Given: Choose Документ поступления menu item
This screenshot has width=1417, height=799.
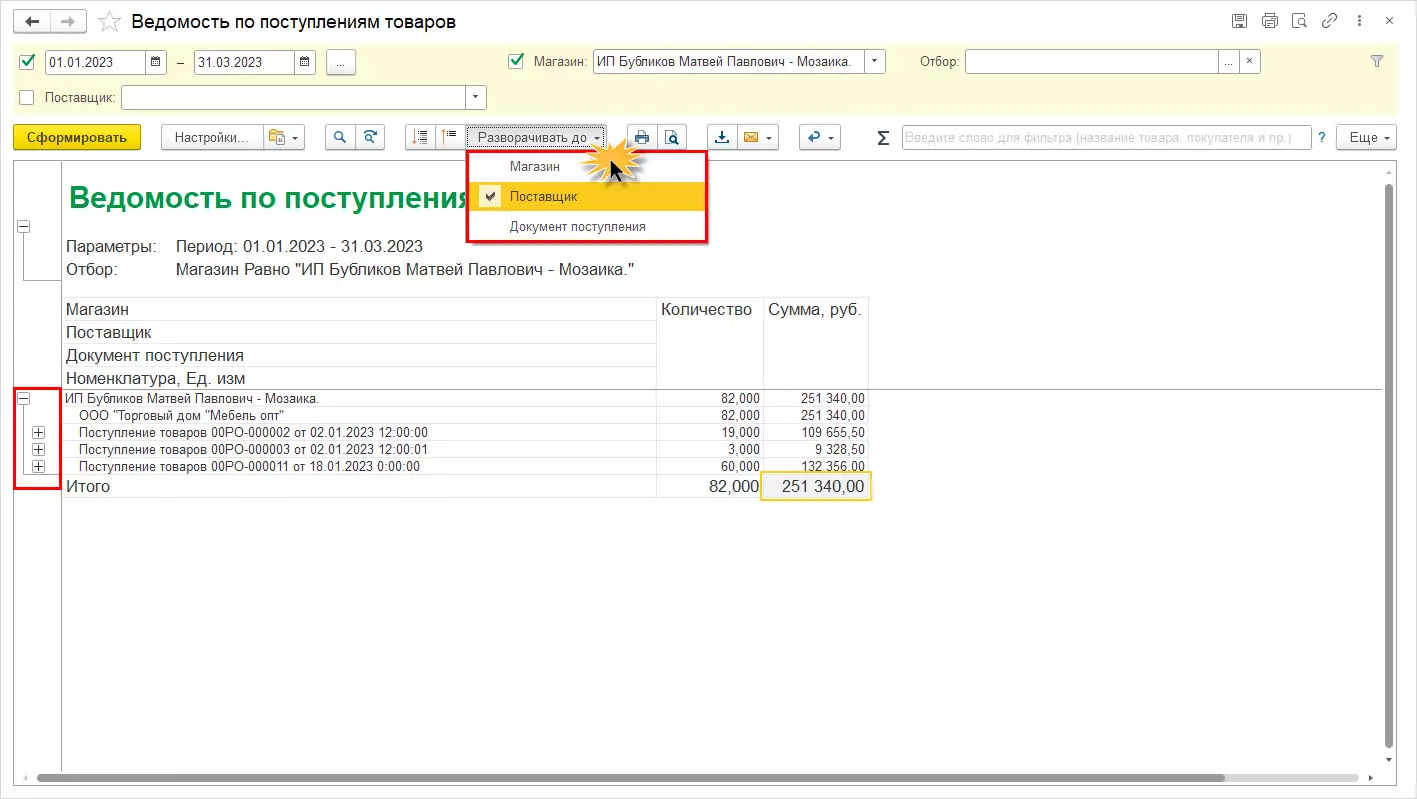Looking at the screenshot, I should [x=577, y=227].
